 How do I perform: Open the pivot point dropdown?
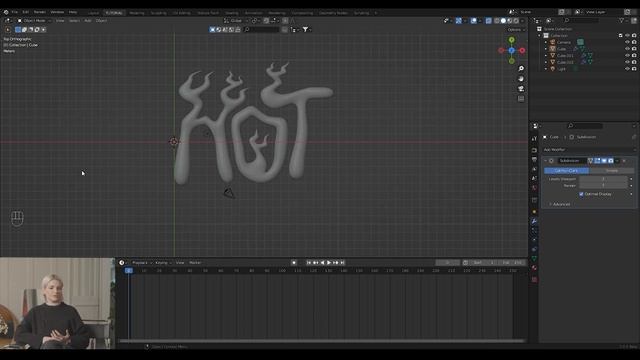click(x=256, y=20)
